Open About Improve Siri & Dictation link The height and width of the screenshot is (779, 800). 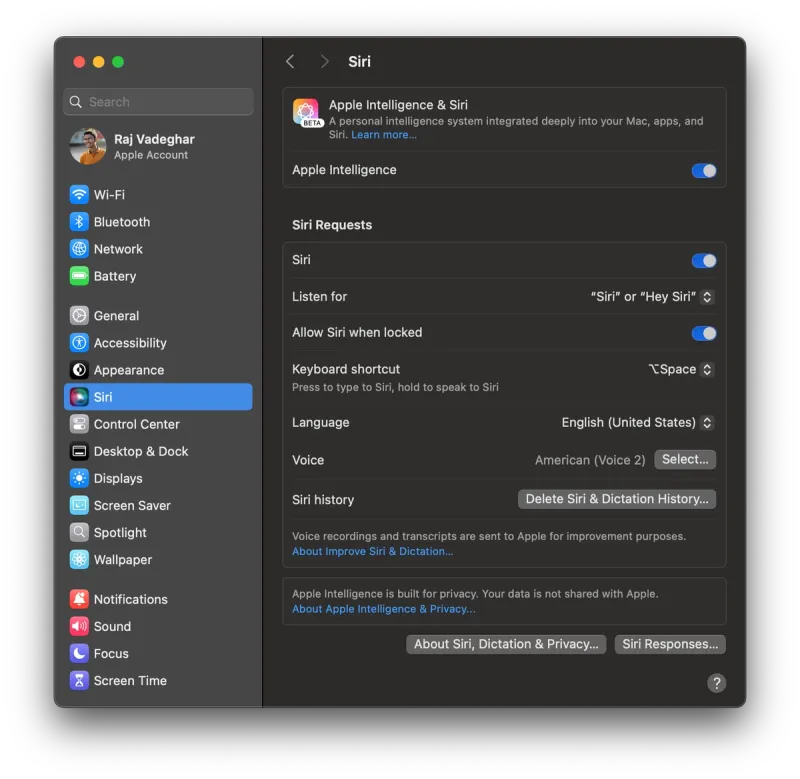pyautogui.click(x=372, y=551)
